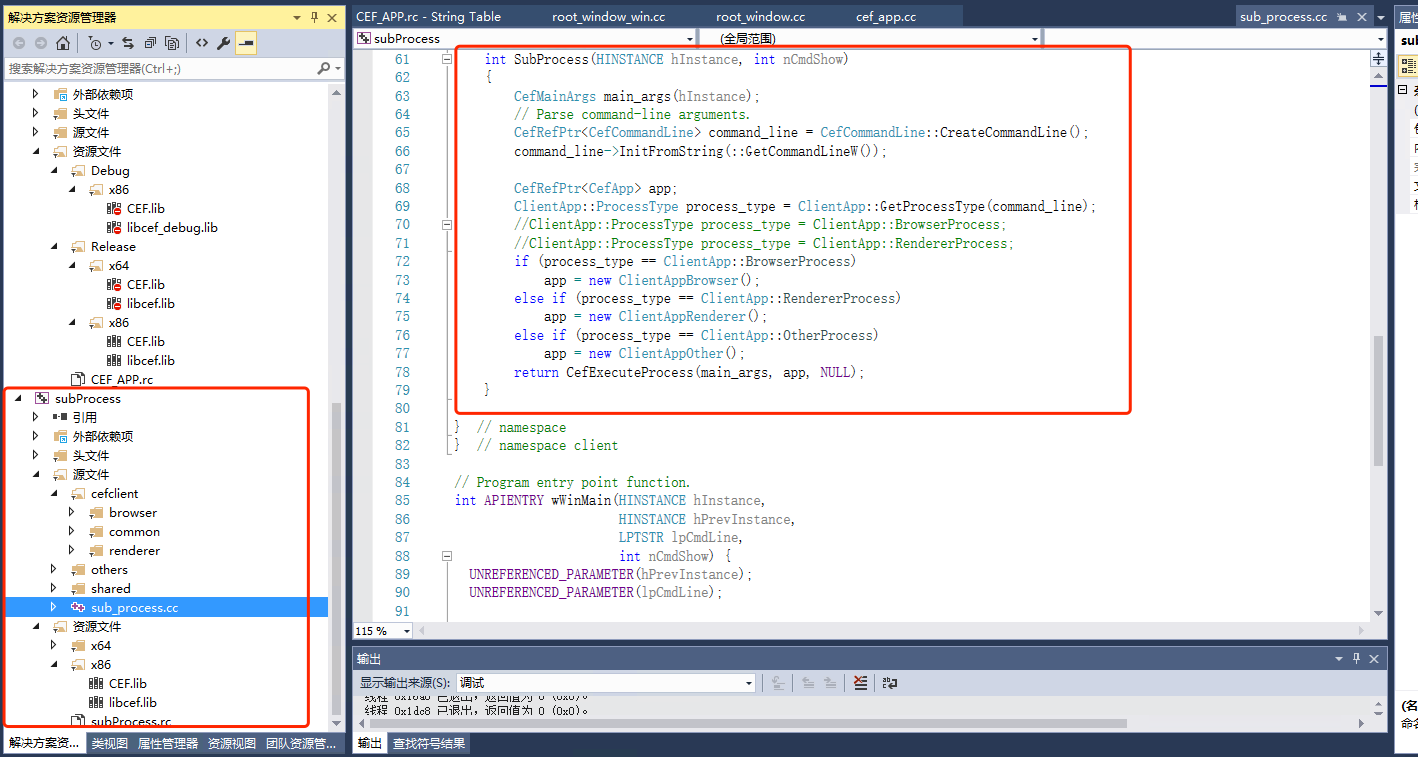This screenshot has width=1418, height=757.
Task: Click the 类视图 button below Solution Explorer
Action: 108,743
